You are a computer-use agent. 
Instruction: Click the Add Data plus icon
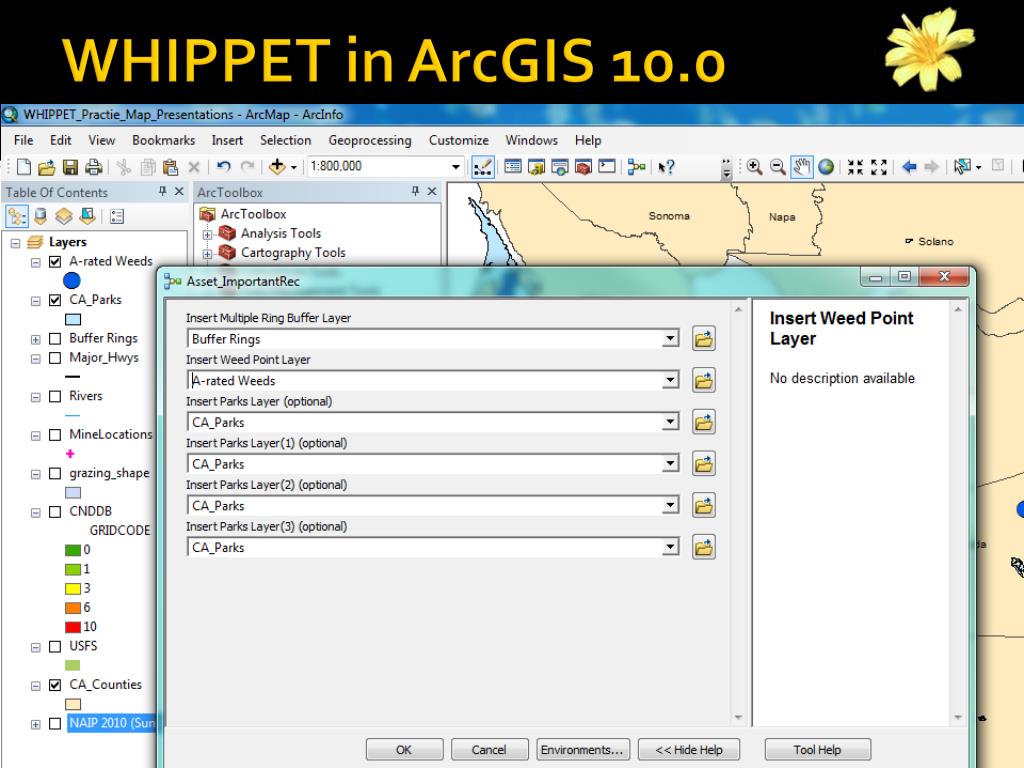point(277,167)
